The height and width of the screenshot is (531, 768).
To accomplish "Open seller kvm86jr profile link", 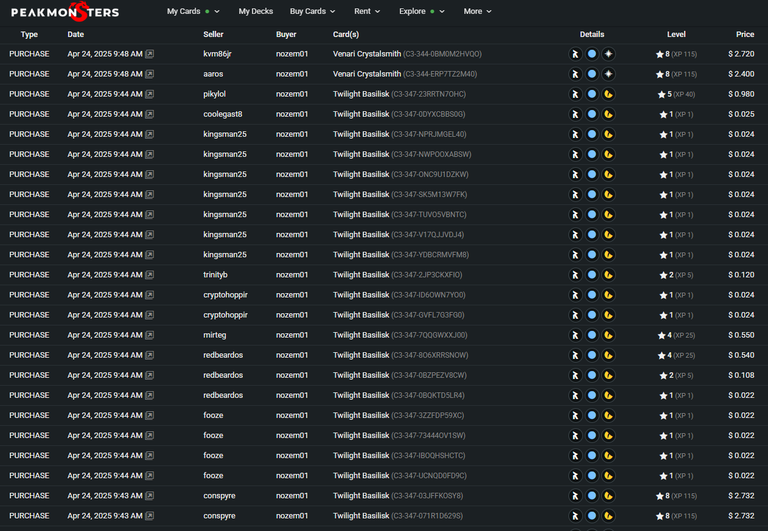I will coord(217,54).
